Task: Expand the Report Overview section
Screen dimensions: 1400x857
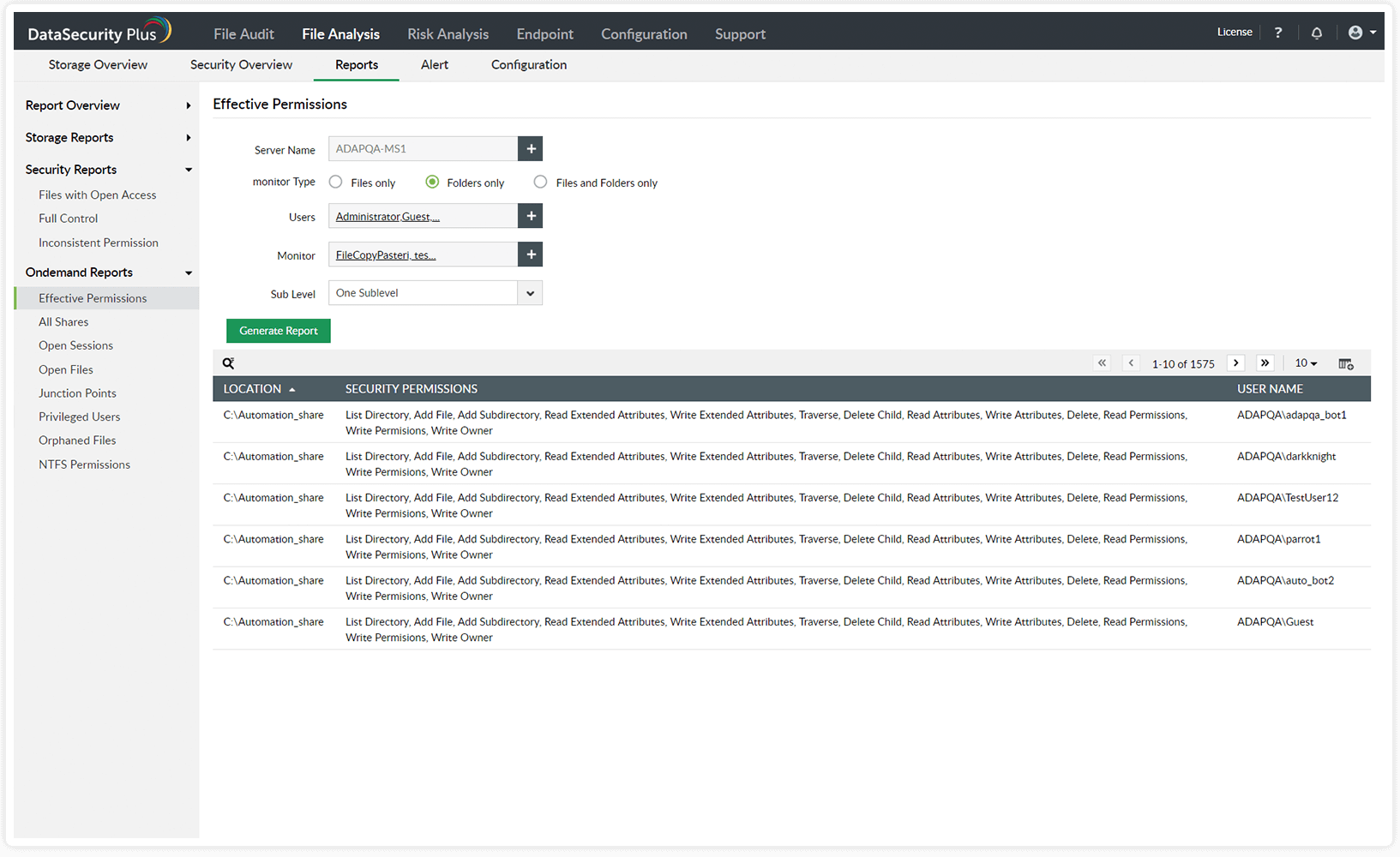Action: tap(107, 105)
